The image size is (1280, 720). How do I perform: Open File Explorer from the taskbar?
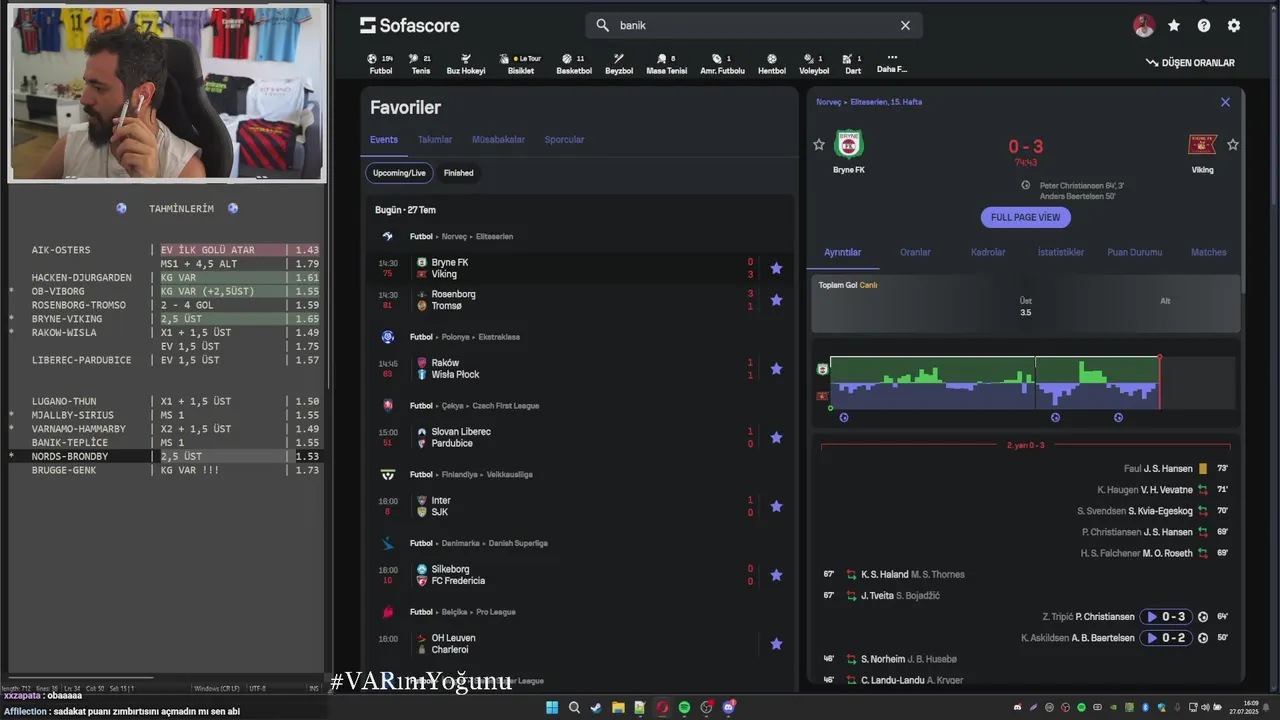618,707
